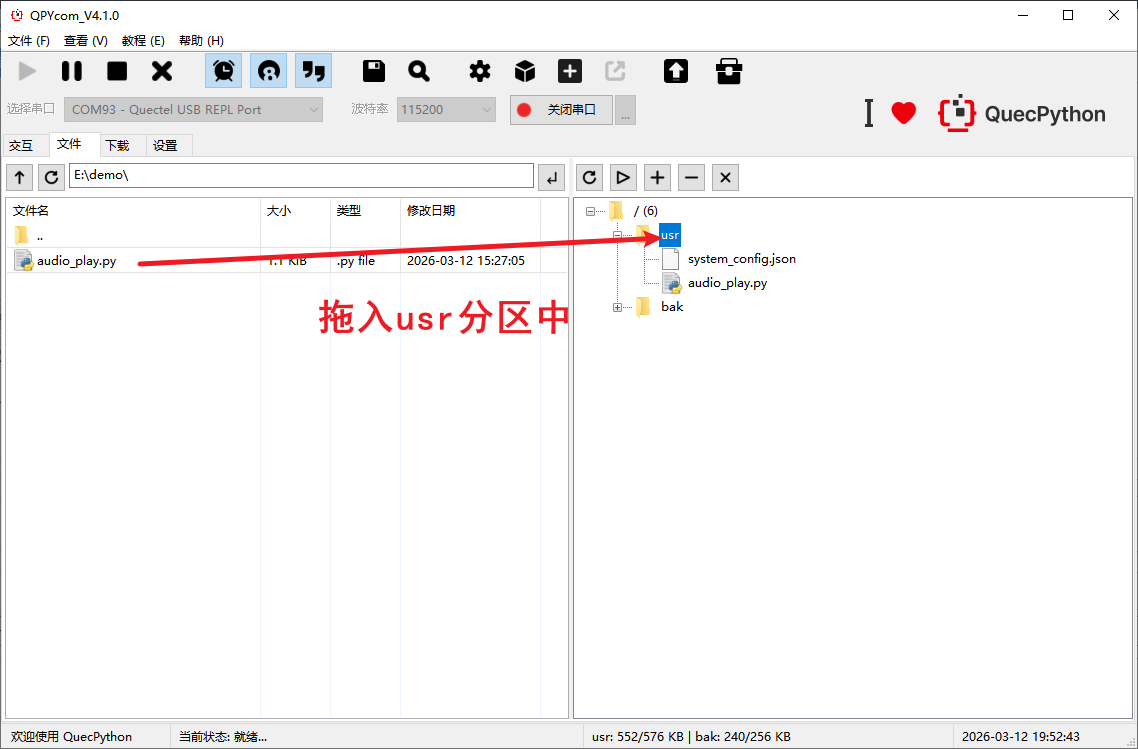The image size is (1138, 749).
Task: Expand the bak folder tree node
Action: [x=618, y=307]
